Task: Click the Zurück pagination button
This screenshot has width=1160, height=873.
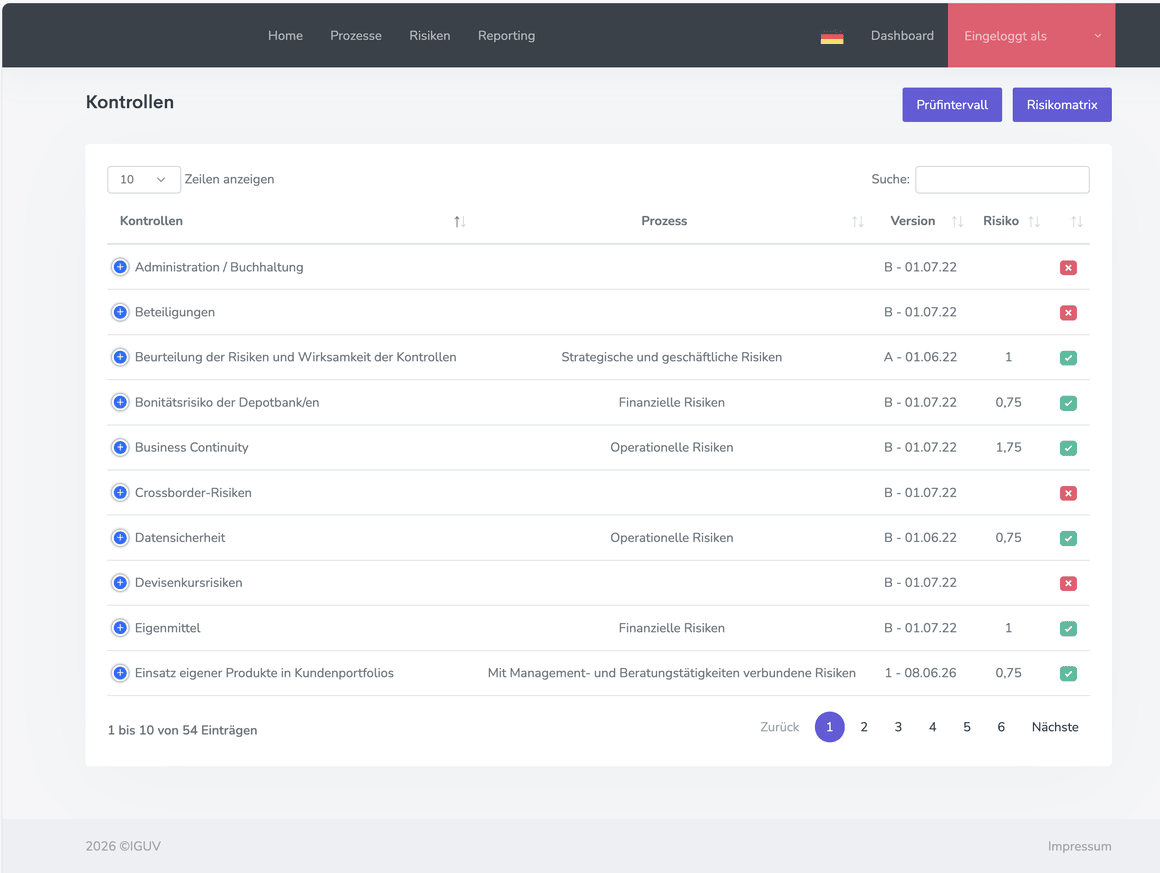Action: click(x=779, y=727)
